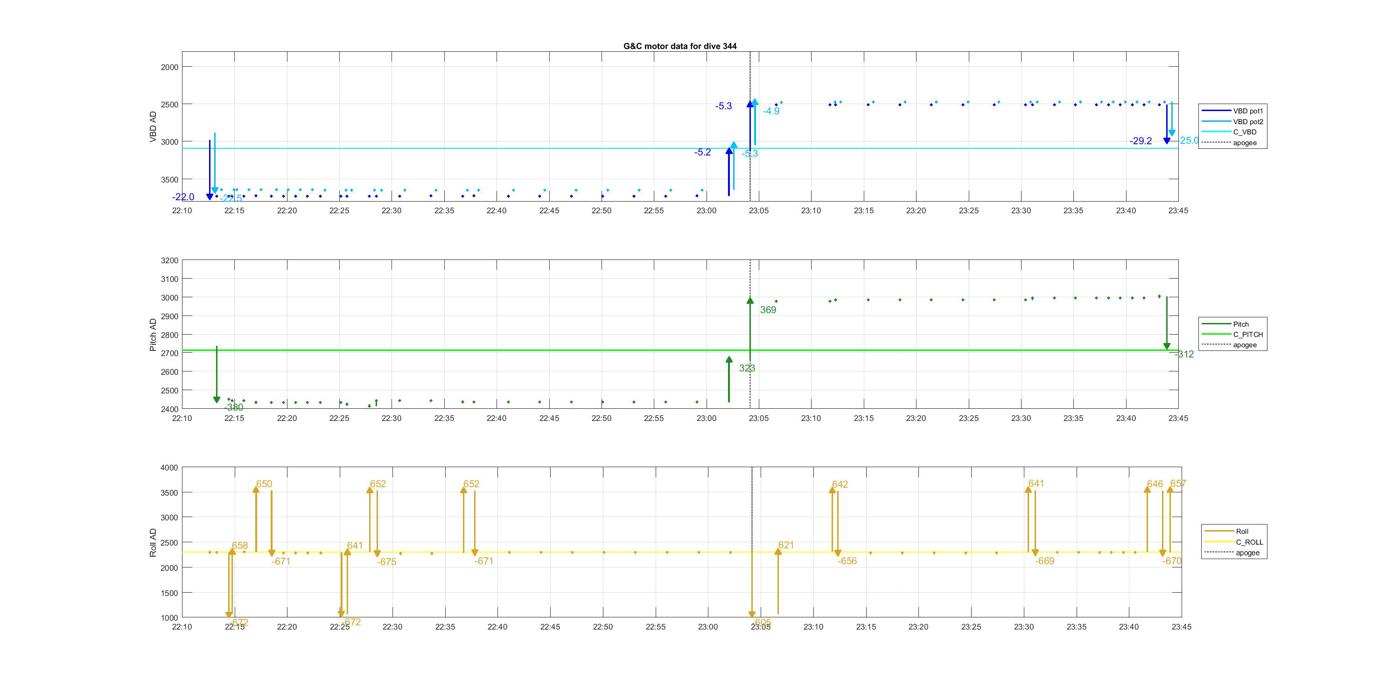Click the '23:45' tick on the Roll x-axis
The width and height of the screenshot is (1400, 693).
click(1181, 627)
